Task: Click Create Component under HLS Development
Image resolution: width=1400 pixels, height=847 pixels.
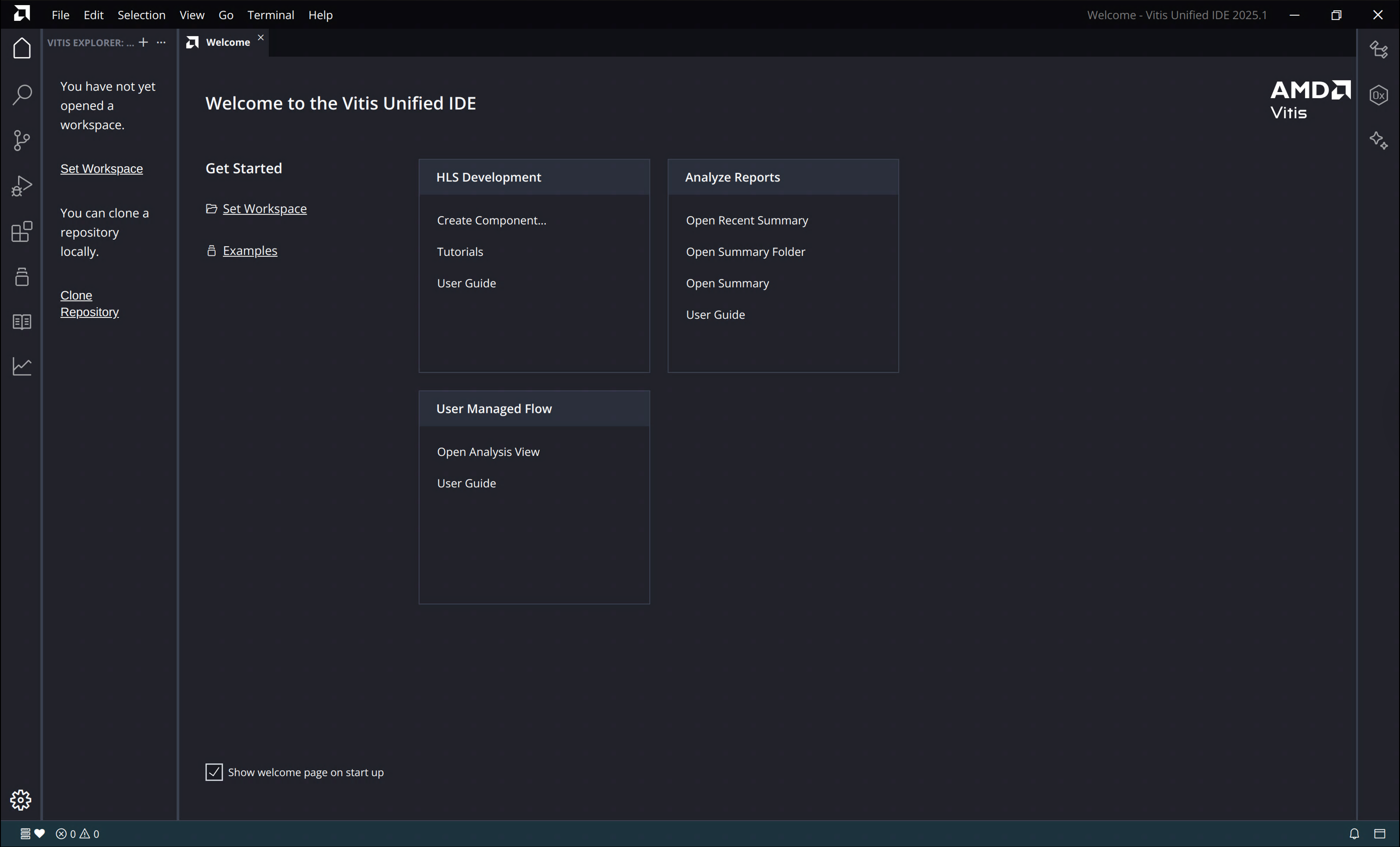Action: click(491, 220)
